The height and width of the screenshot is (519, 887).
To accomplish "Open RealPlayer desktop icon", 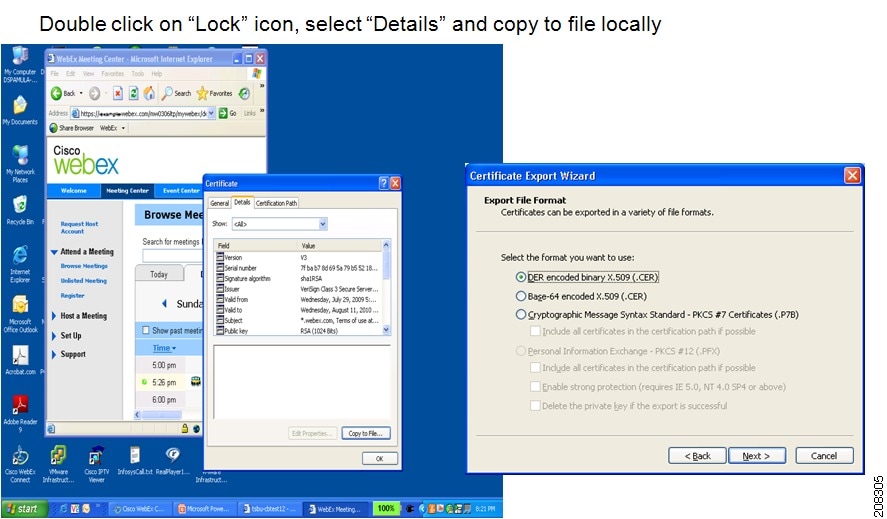I will [173, 461].
